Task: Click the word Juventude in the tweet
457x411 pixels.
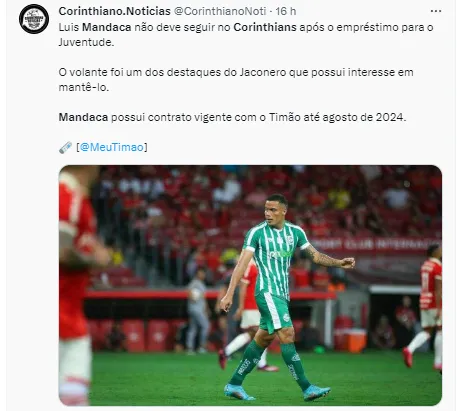Action: 85,42
